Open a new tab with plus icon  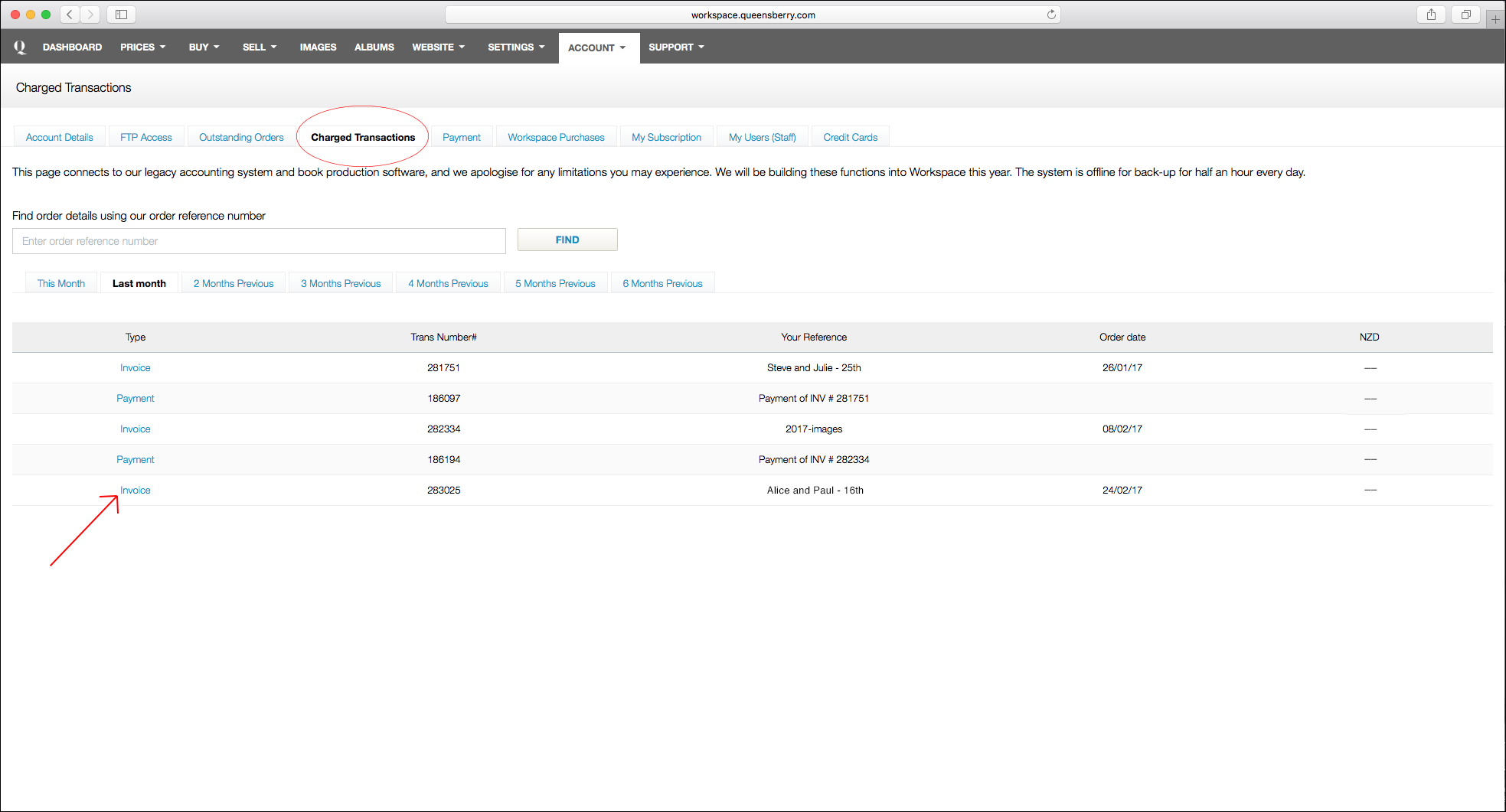[x=1495, y=19]
